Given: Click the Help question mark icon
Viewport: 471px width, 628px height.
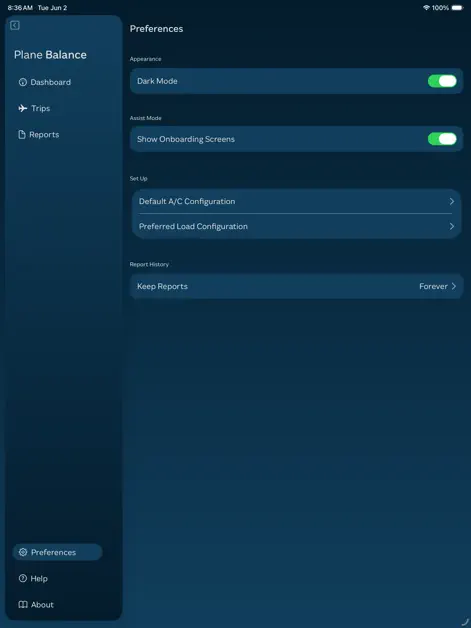Looking at the screenshot, I should [x=23, y=578].
